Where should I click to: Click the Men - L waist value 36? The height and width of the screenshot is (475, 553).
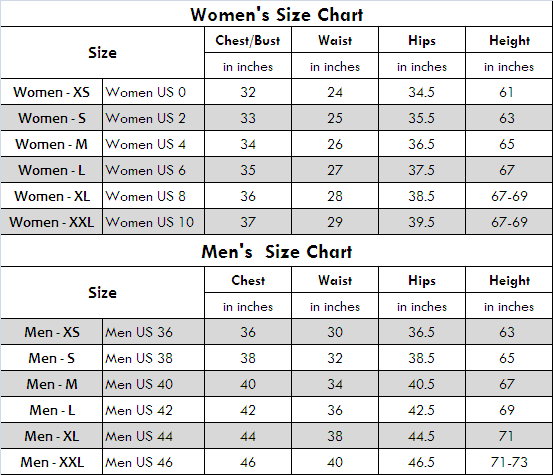(335, 410)
